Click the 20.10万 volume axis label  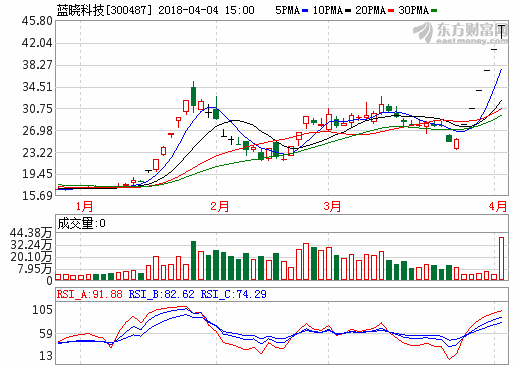31,257
